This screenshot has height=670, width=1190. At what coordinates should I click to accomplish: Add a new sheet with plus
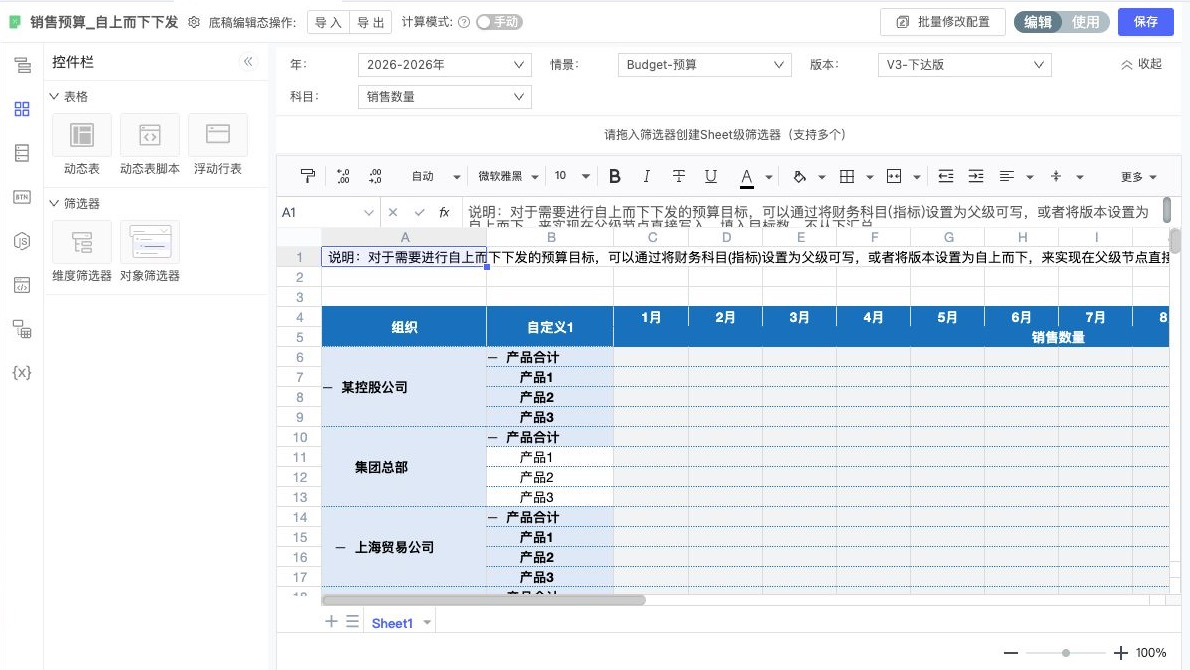(331, 622)
